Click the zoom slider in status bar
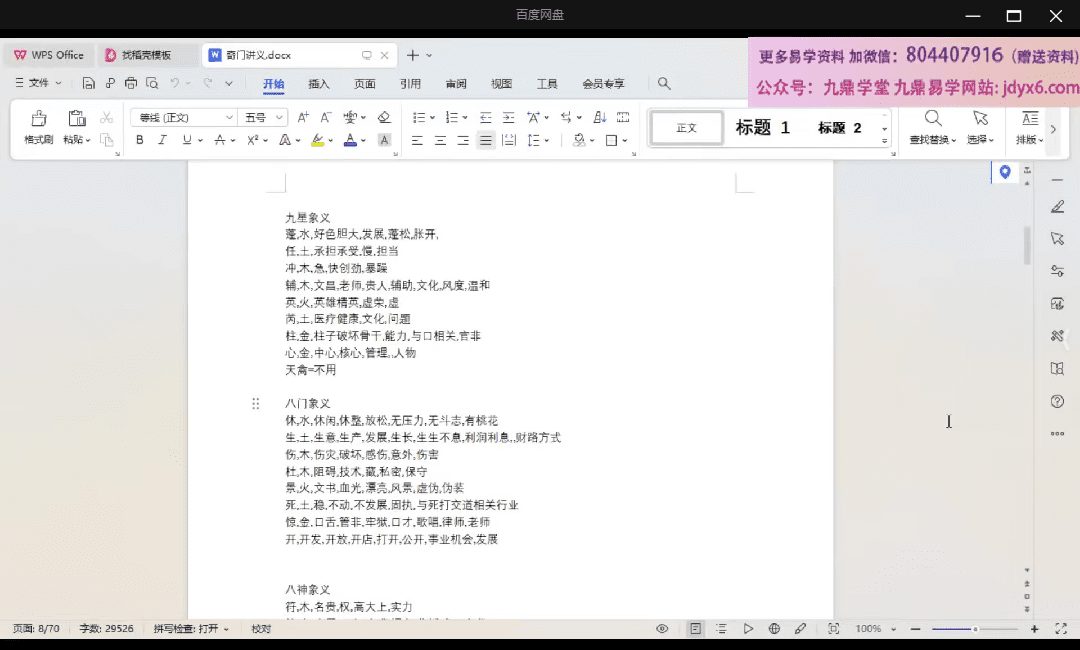Screen dimensions: 1080x650 tap(974, 629)
